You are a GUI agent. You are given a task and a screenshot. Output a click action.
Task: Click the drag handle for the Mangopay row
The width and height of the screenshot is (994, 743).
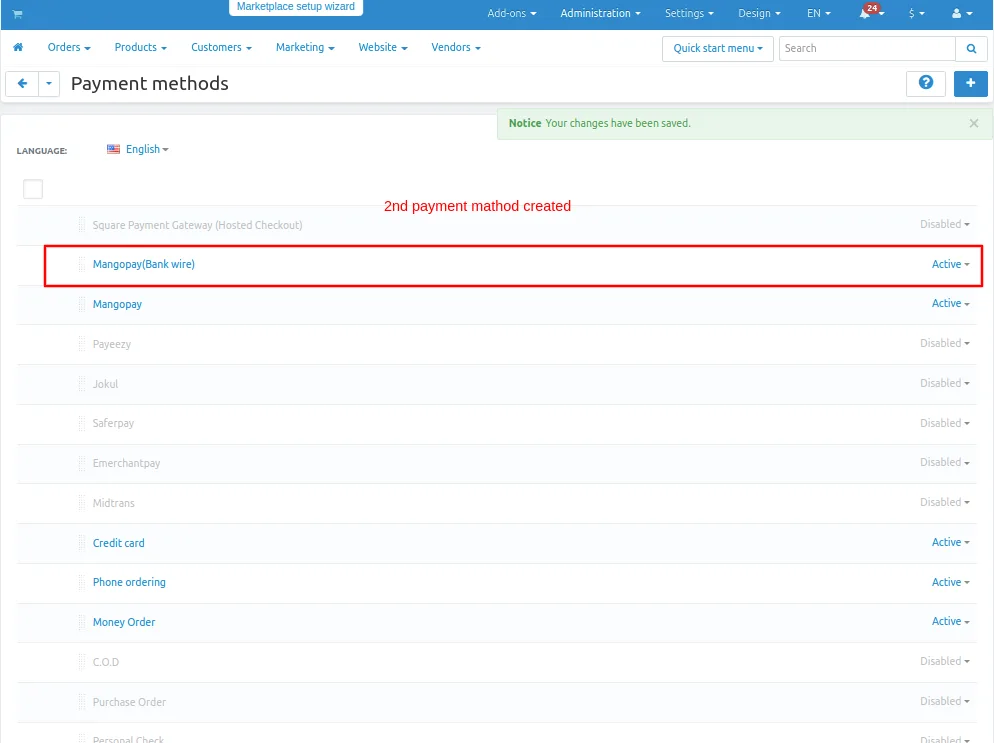pyautogui.click(x=82, y=304)
